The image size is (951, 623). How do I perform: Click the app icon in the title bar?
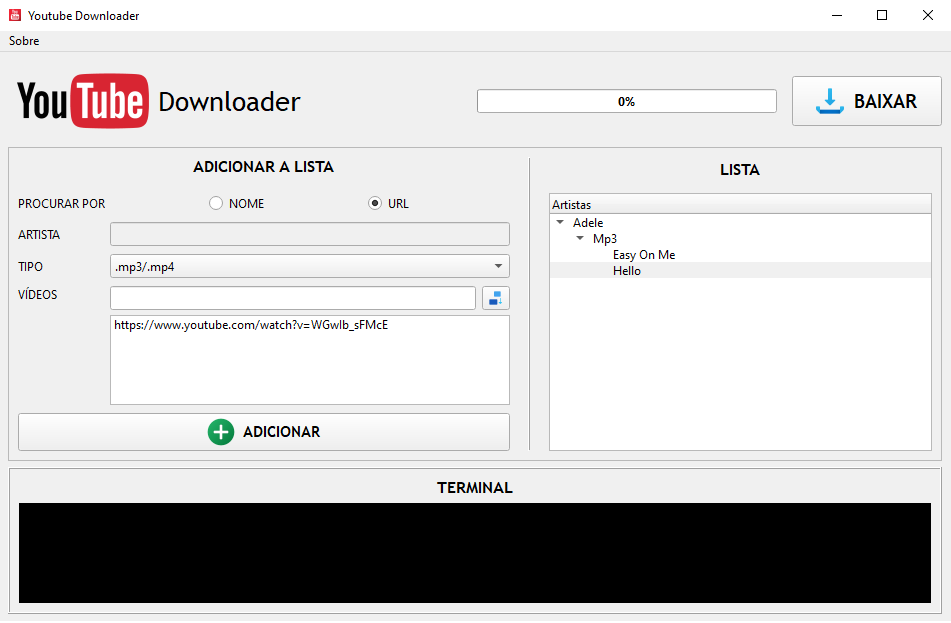tap(15, 15)
